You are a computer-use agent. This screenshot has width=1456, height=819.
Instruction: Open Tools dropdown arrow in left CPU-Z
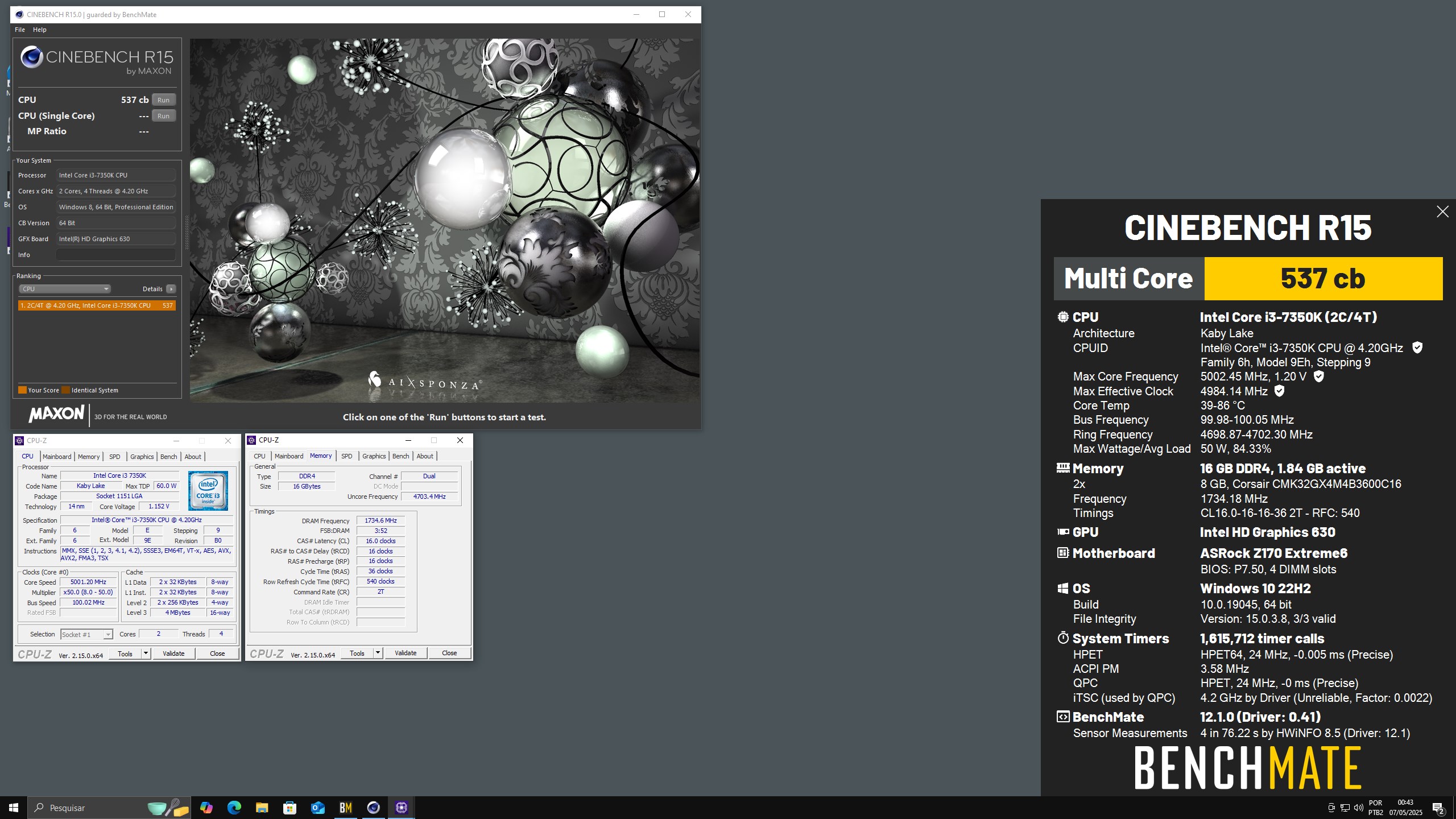click(x=146, y=653)
